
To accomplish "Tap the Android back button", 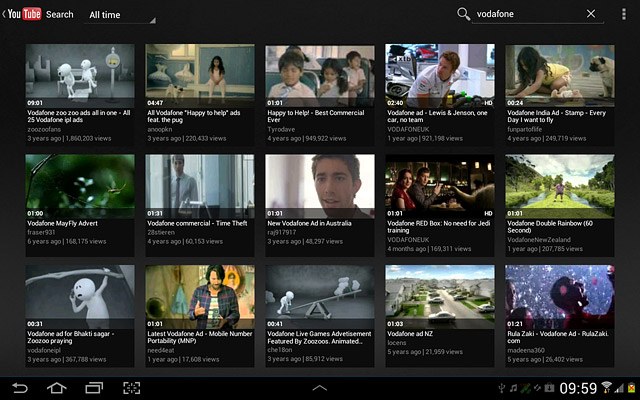I will pyautogui.click(x=20, y=388).
